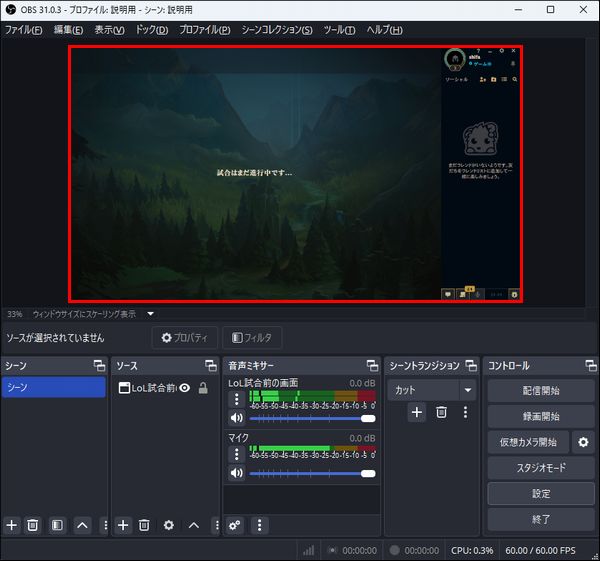Open the プロファイル(P) menu

click(x=205, y=29)
